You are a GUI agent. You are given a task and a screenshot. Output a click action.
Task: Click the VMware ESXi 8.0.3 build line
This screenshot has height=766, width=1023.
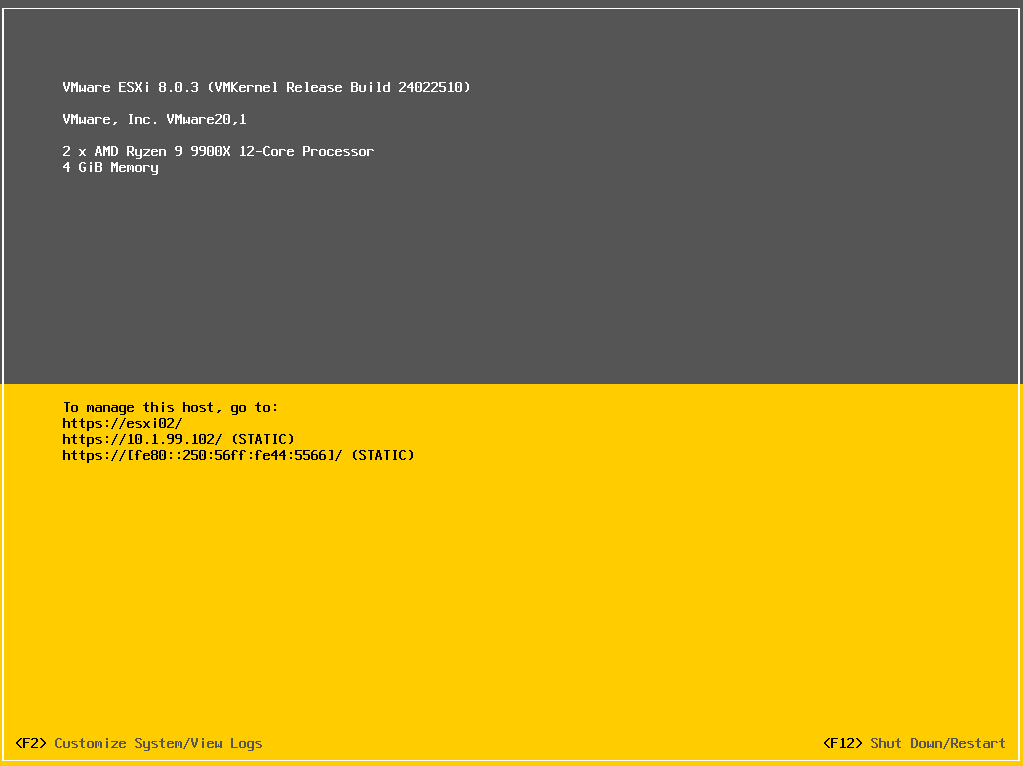(266, 87)
